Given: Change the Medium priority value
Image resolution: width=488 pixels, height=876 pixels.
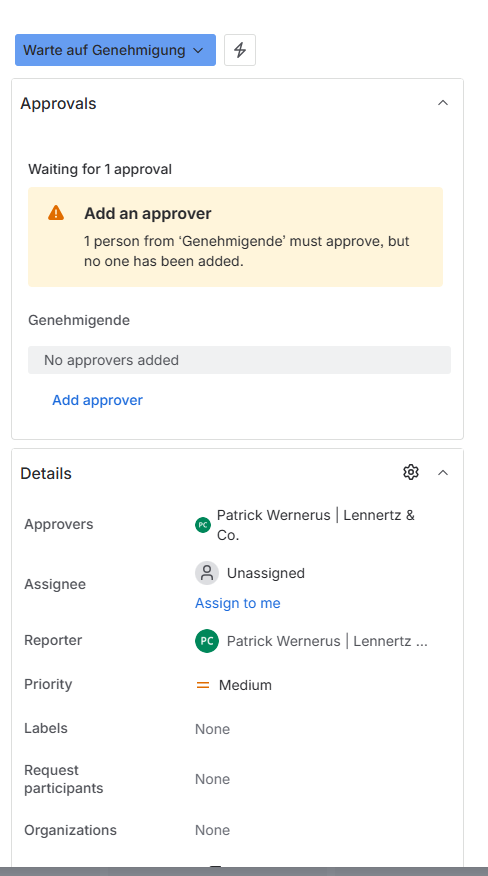Looking at the screenshot, I should pos(245,685).
